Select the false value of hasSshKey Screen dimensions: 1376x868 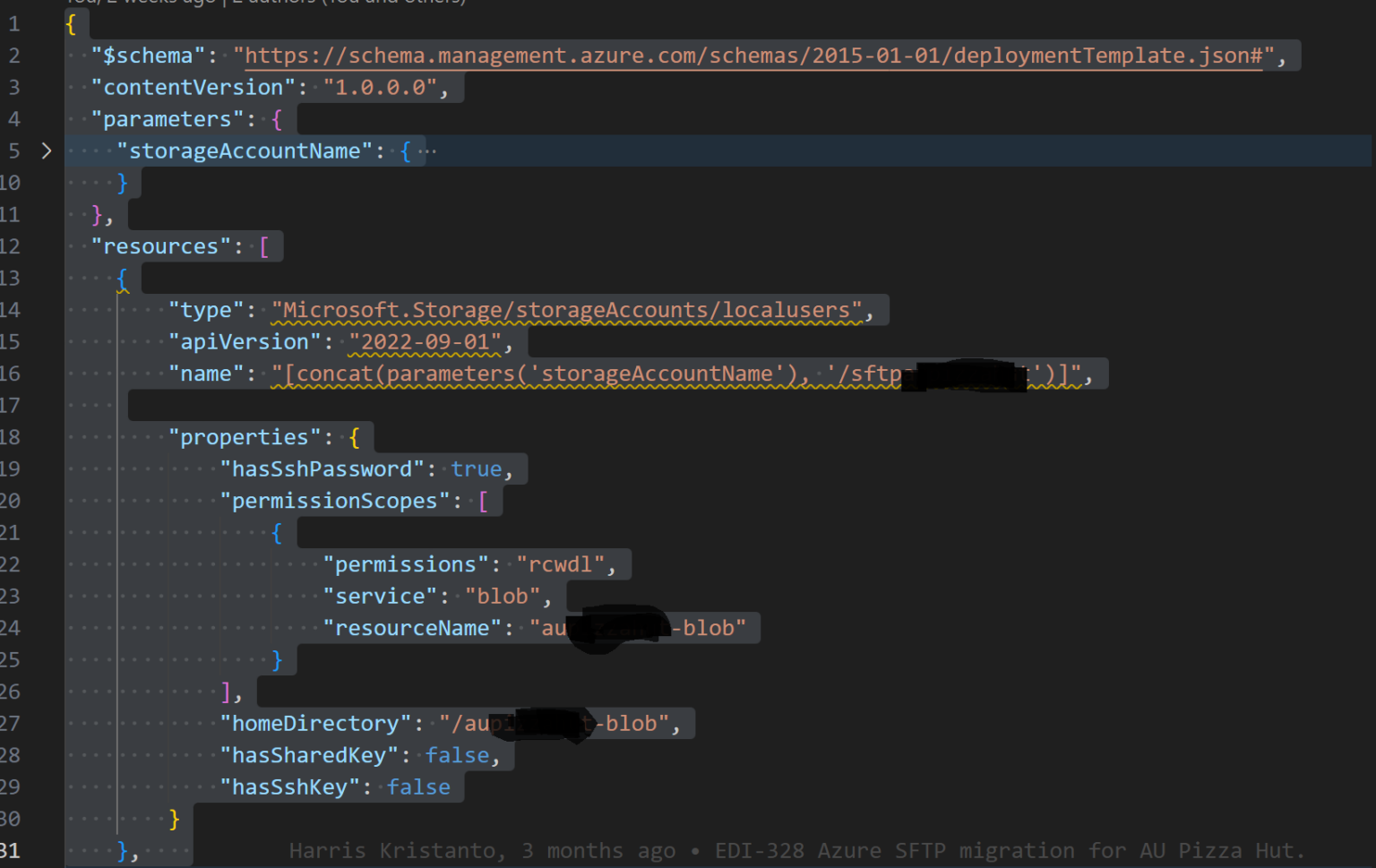(x=418, y=787)
